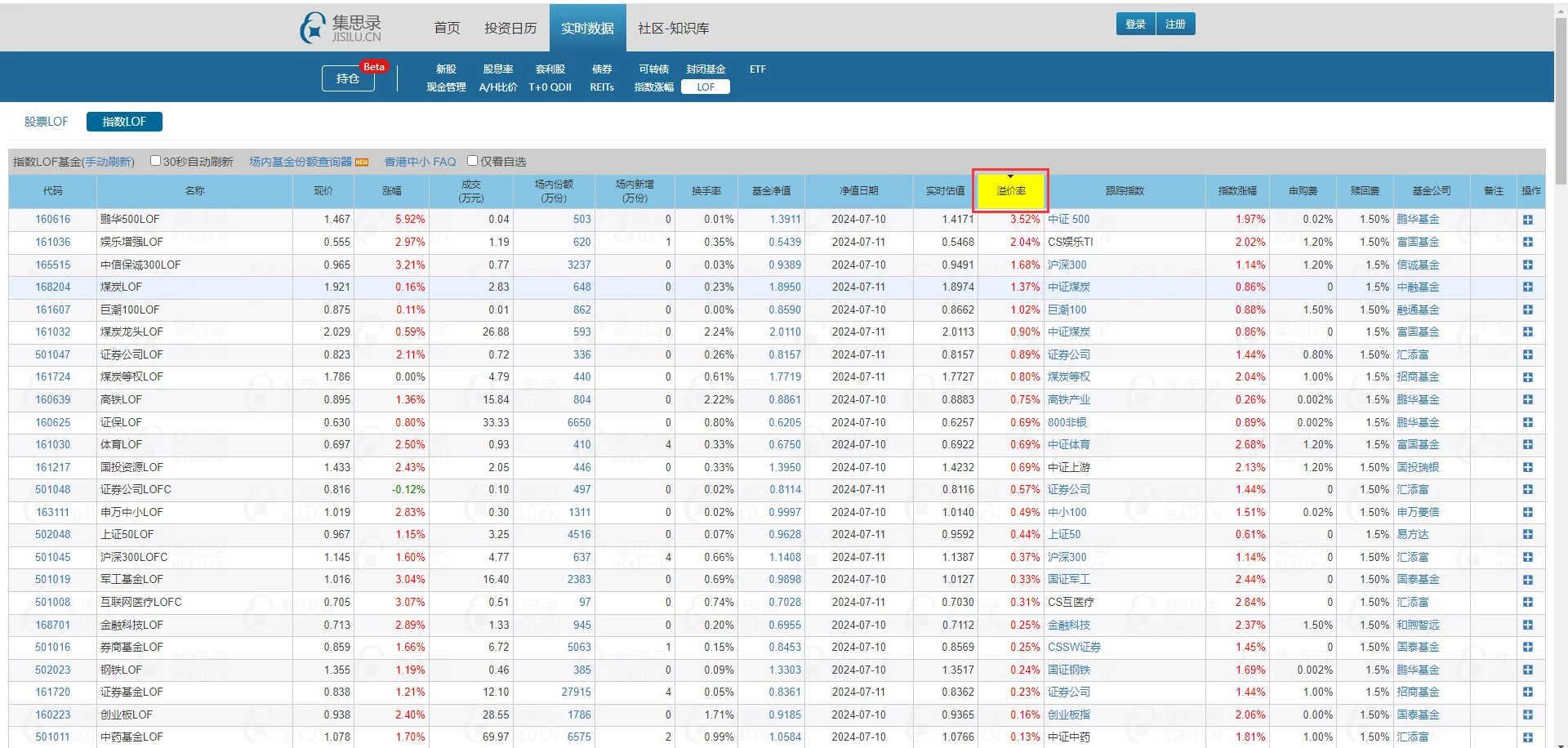The width and height of the screenshot is (1568, 748).
Task: Add 巨潮100LOF via its plus icon
Action: coord(1527,309)
